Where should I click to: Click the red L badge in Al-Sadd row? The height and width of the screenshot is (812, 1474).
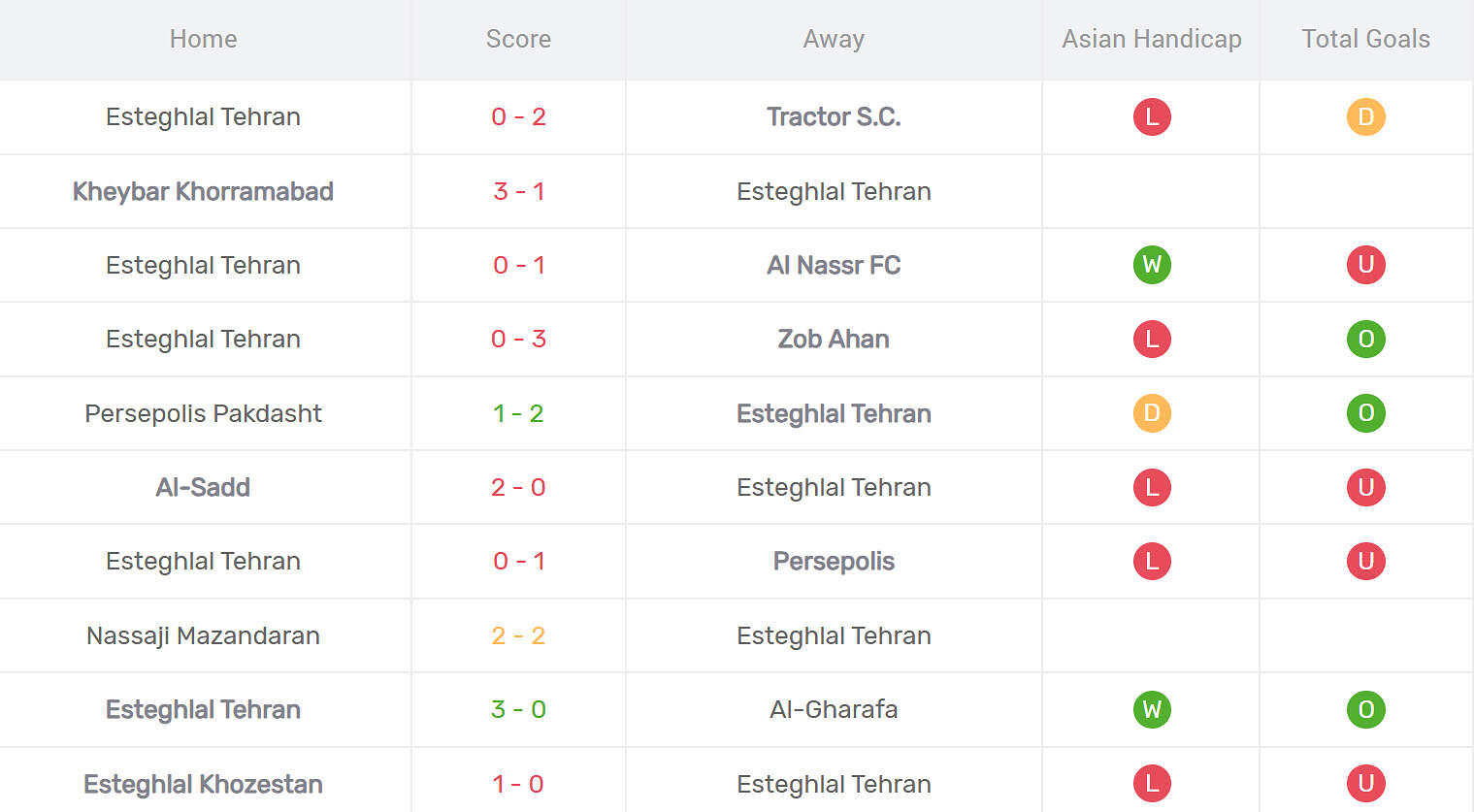pos(1152,487)
